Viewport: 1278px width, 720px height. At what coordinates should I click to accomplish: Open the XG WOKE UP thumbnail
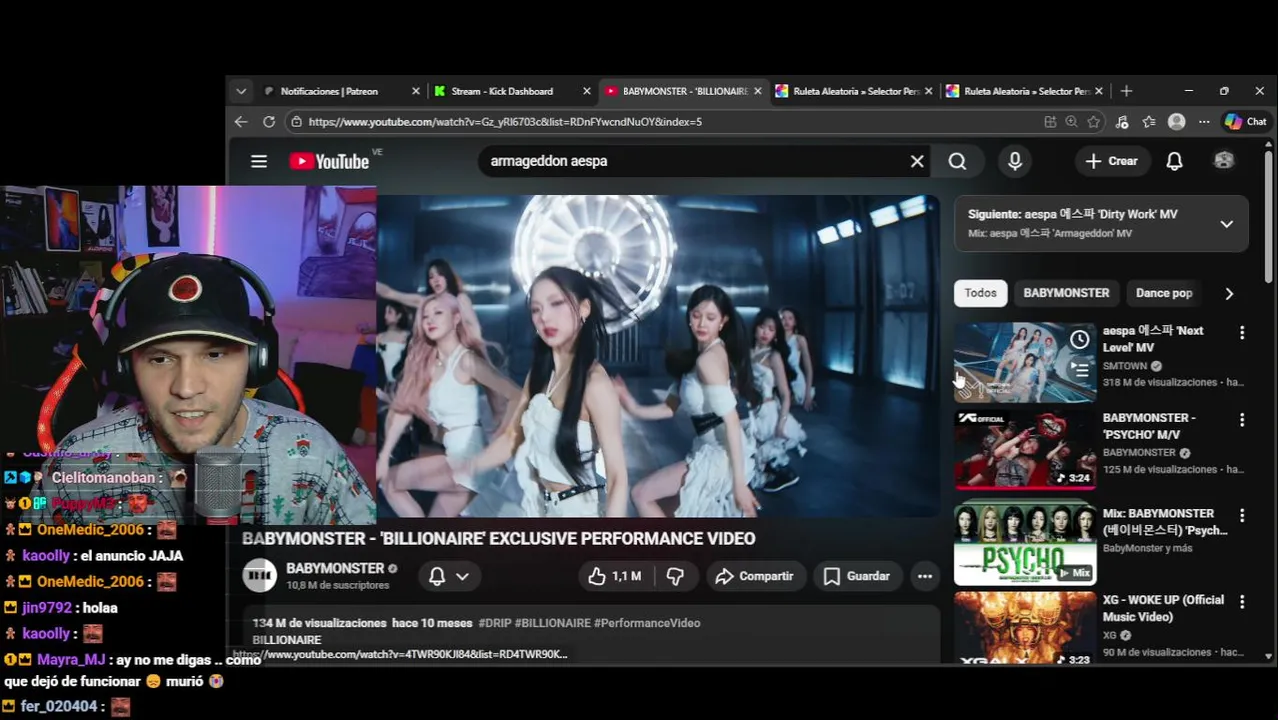tap(1025, 629)
